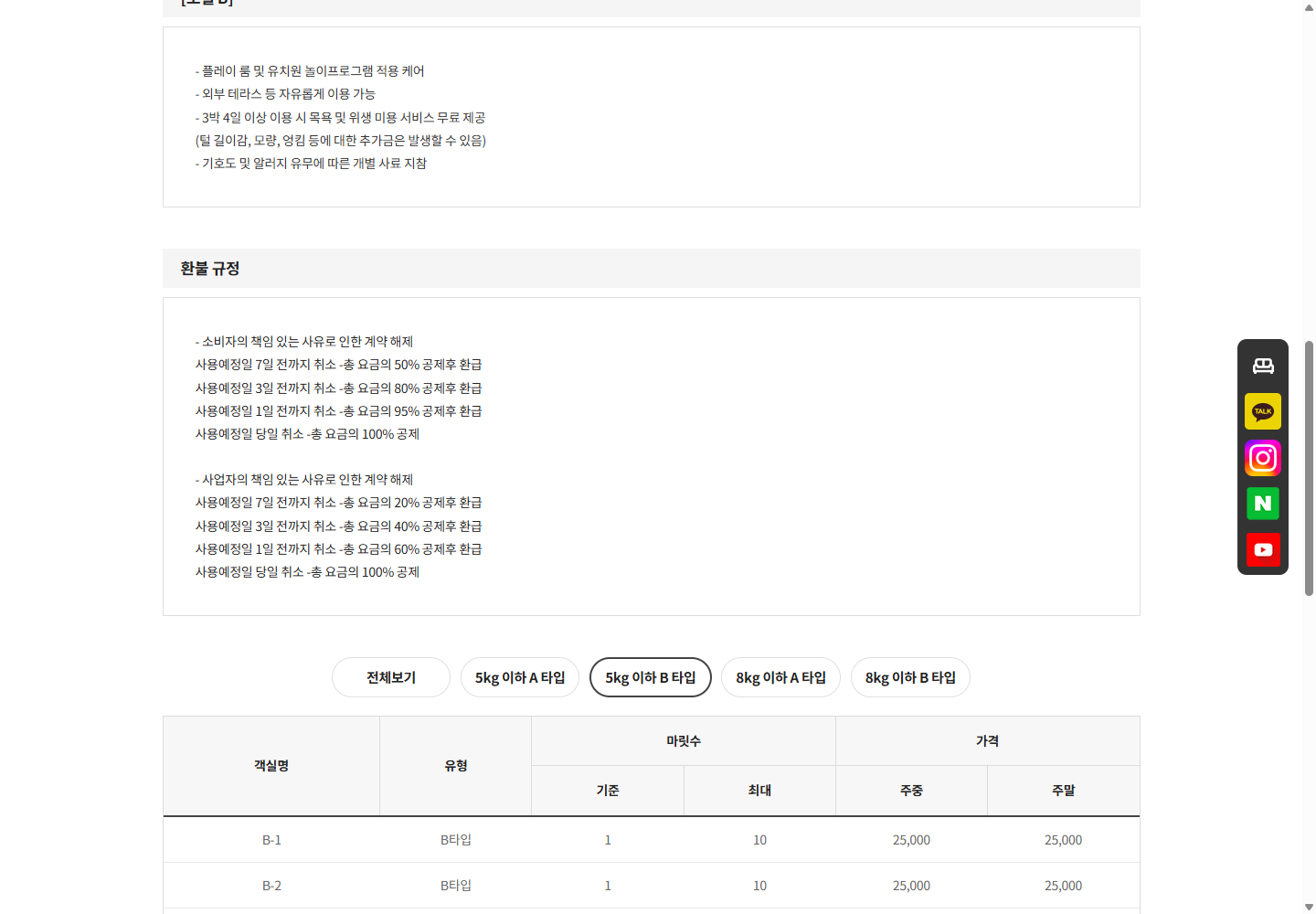Click B-2 weekend price 25,000

click(1064, 886)
